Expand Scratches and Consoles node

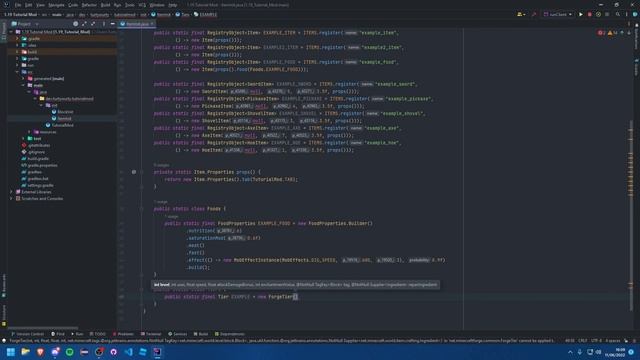click(x=11, y=198)
